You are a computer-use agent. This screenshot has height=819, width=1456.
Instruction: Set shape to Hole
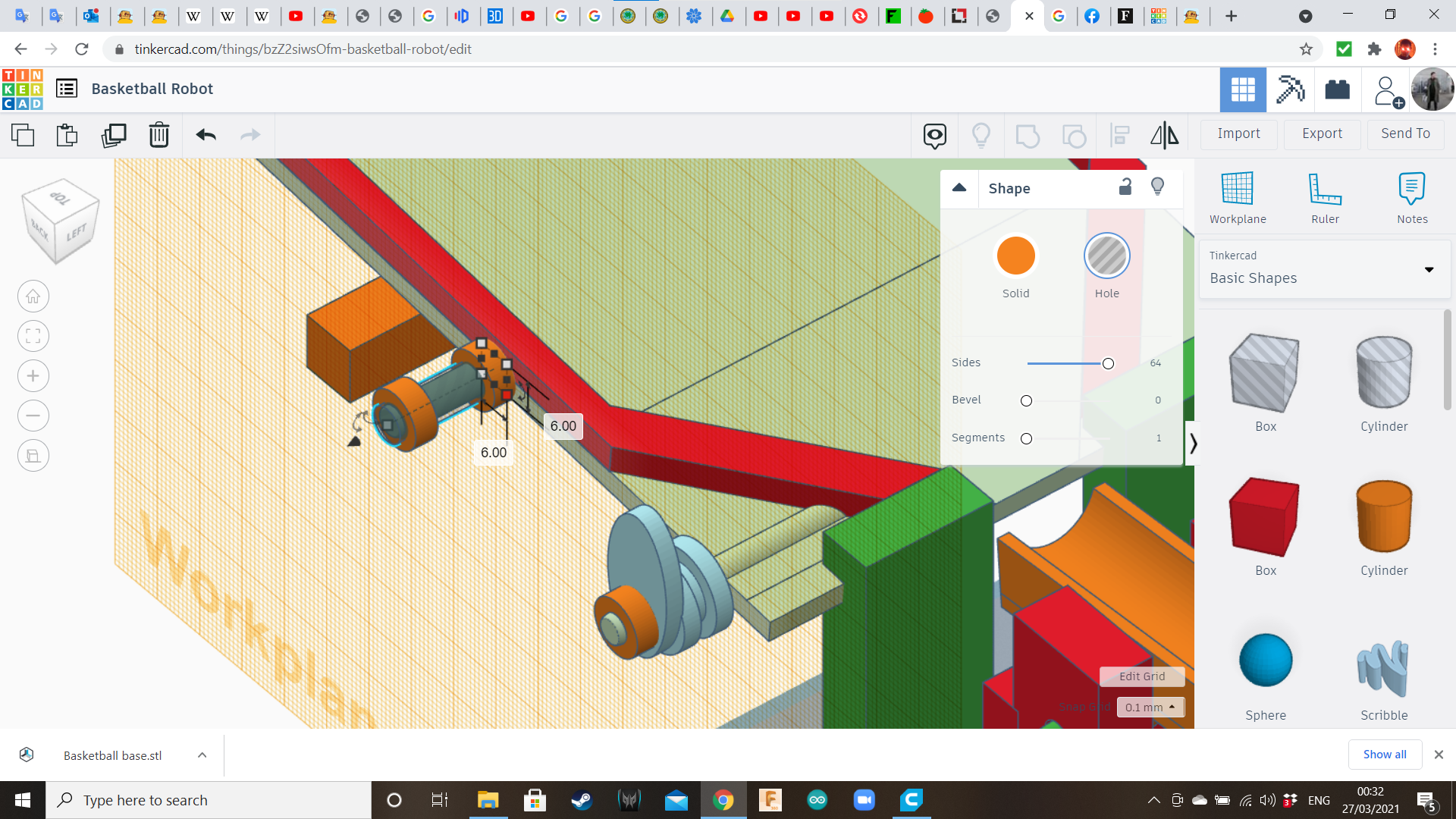pos(1106,256)
